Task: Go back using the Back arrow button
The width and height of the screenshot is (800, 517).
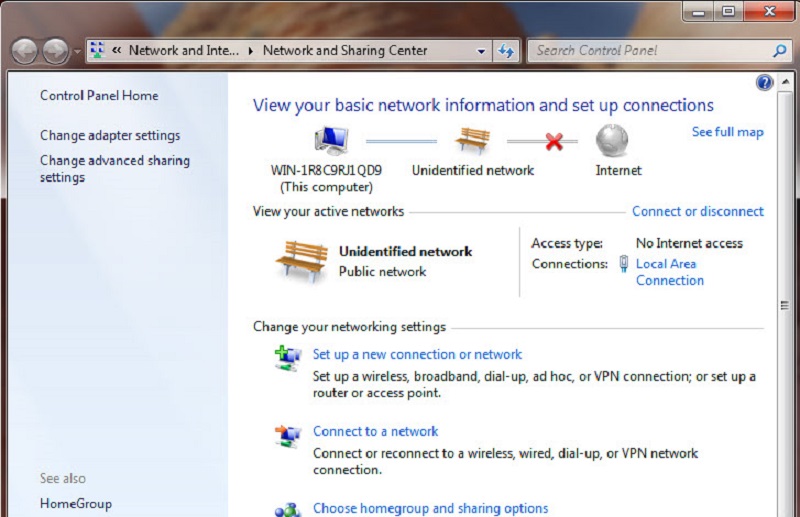Action: pos(25,51)
